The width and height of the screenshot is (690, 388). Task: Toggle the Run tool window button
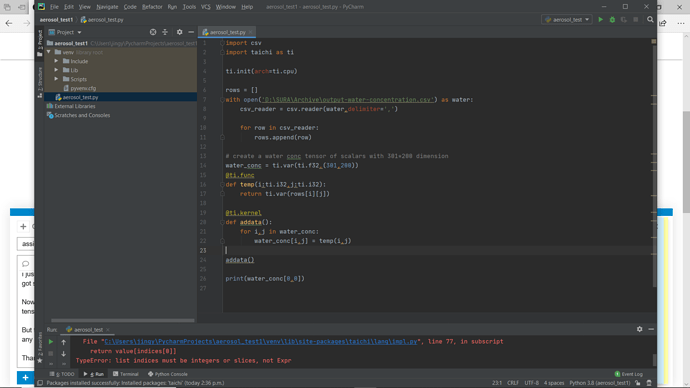[93, 374]
